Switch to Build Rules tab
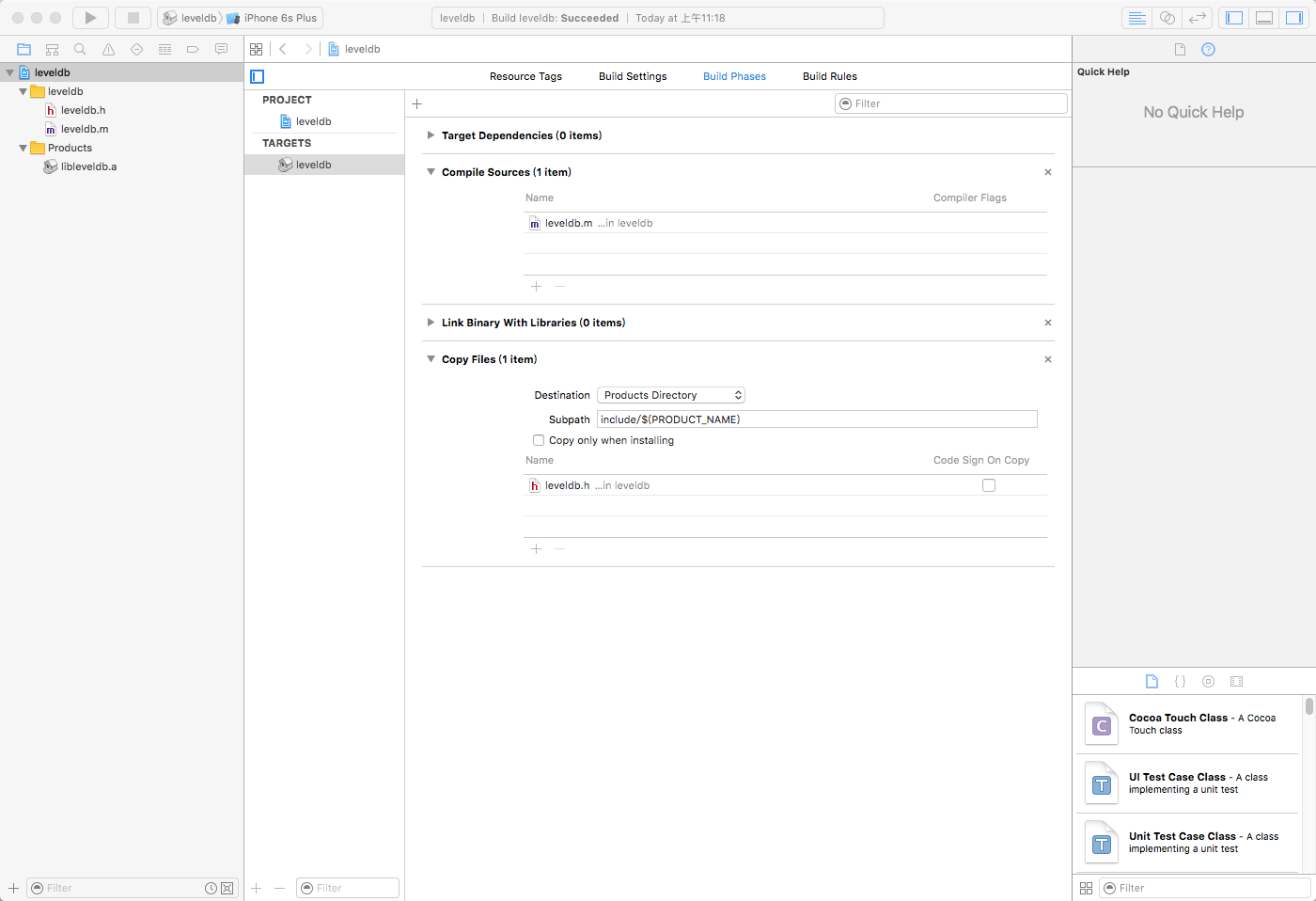Viewport: 1316px width, 901px height. (830, 76)
